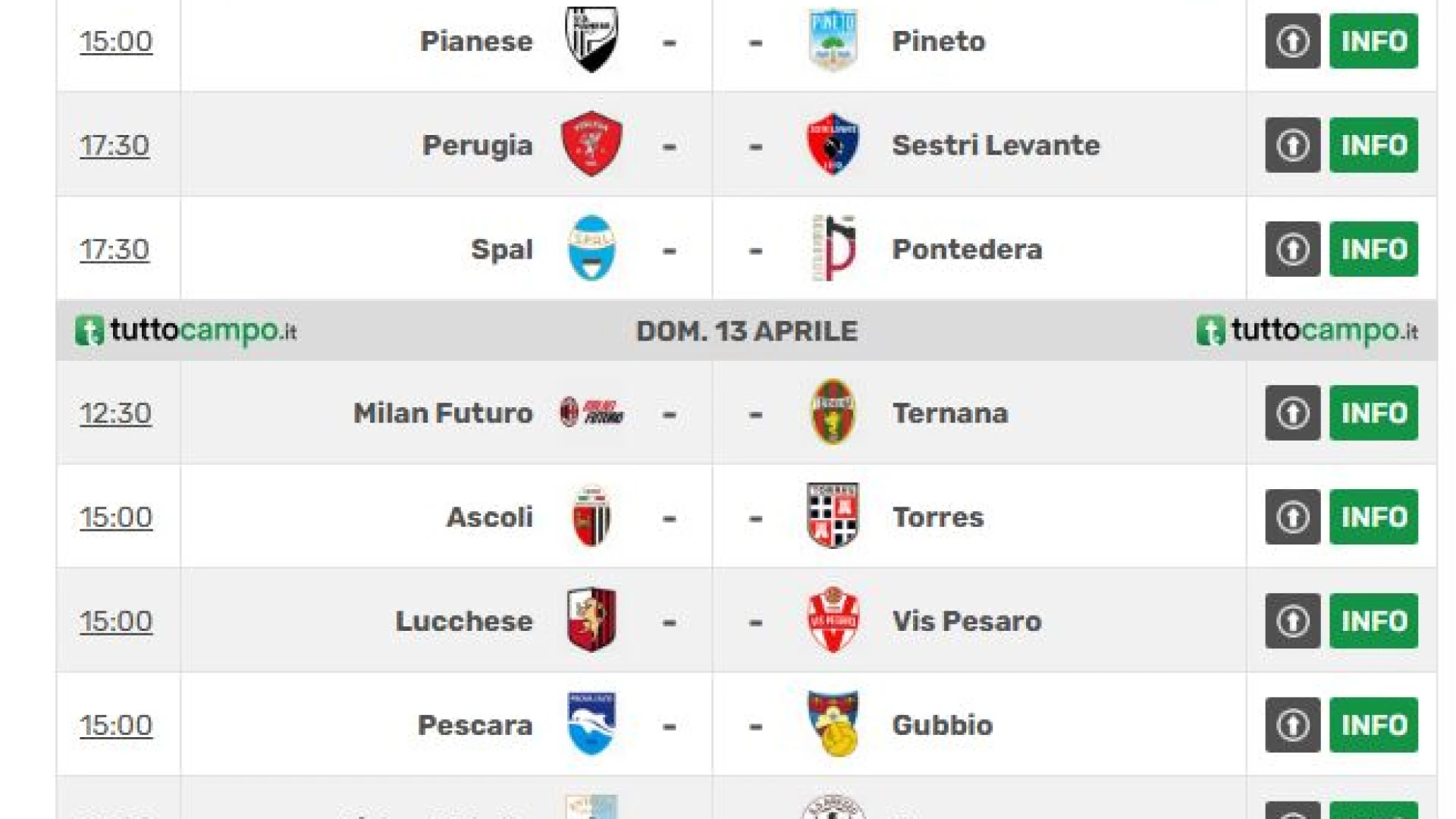Viewport: 1456px width, 819px height.
Task: Click the Pineto team crest
Action: coord(833,39)
